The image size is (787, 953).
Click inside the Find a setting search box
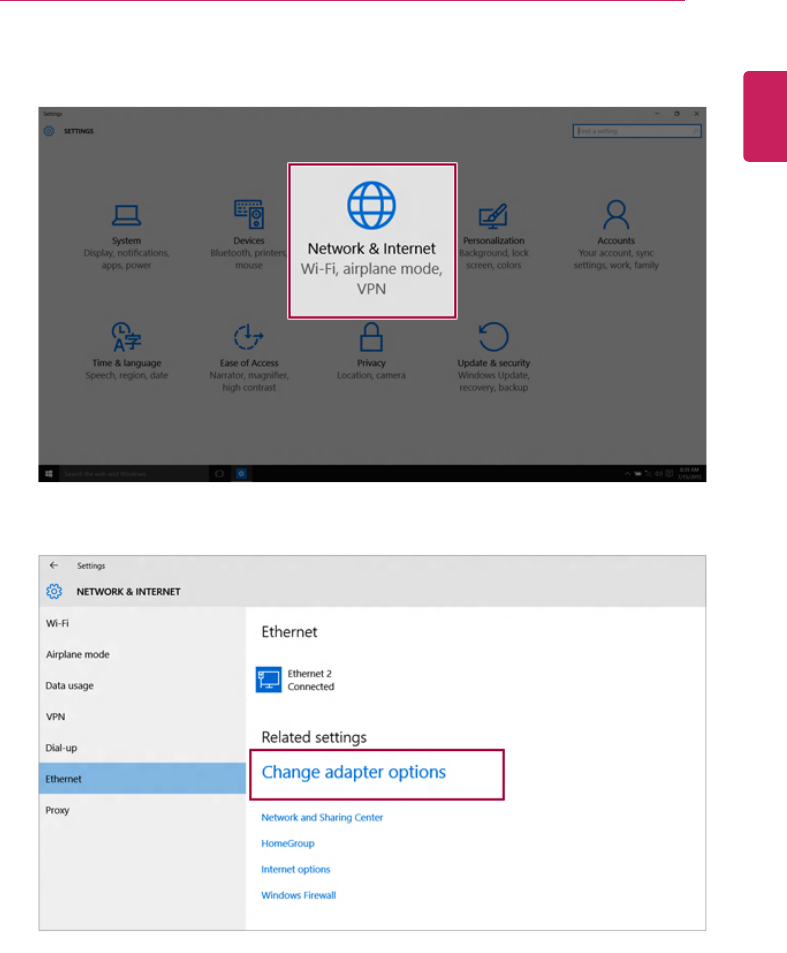637,131
